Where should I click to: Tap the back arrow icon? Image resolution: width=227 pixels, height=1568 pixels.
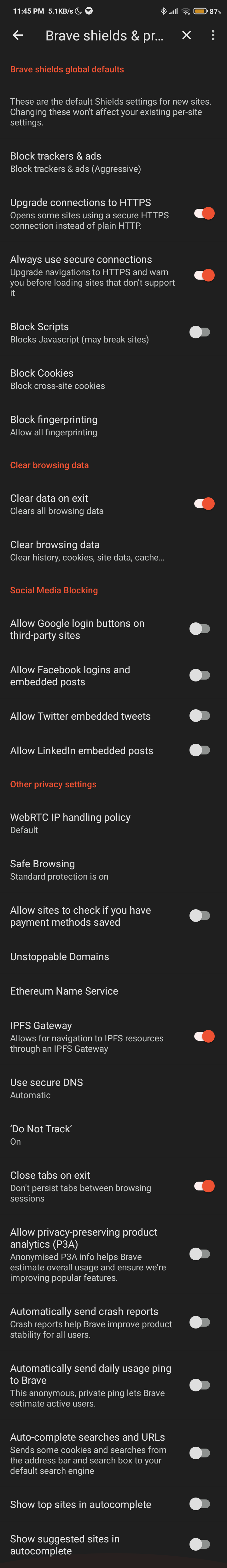(18, 35)
